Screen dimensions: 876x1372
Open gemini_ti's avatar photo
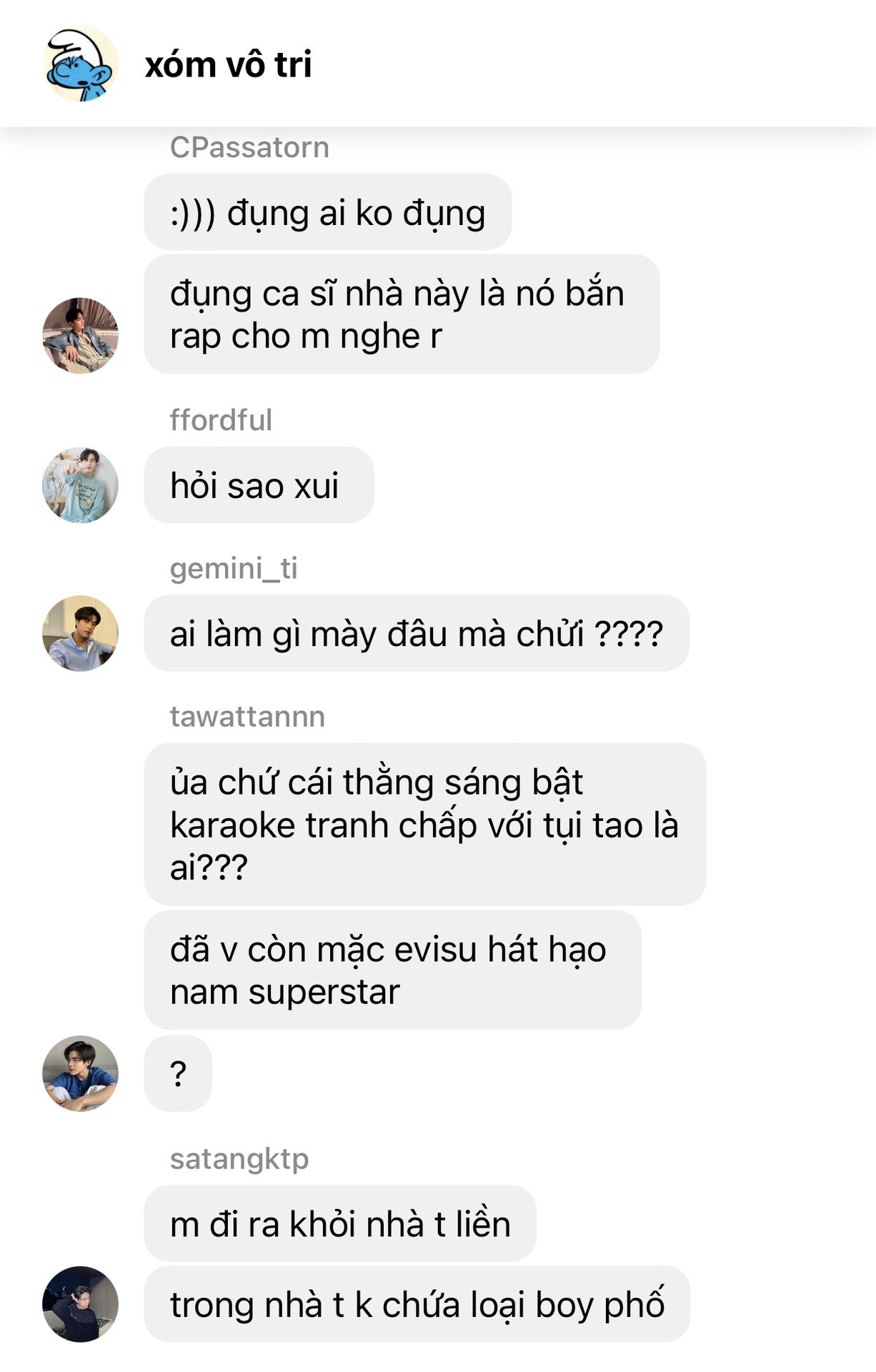click(x=80, y=633)
